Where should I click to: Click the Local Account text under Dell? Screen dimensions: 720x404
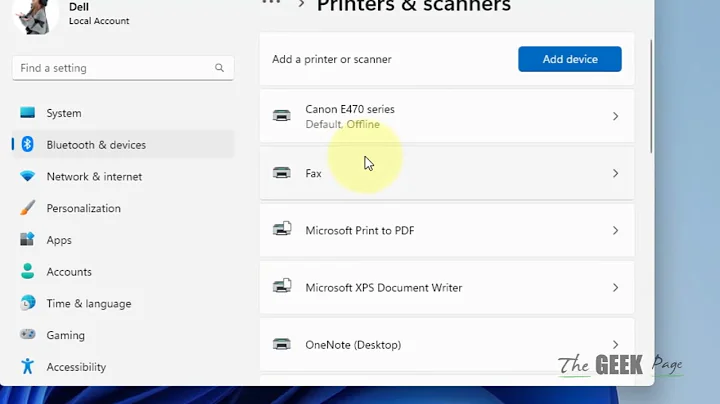coord(99,21)
